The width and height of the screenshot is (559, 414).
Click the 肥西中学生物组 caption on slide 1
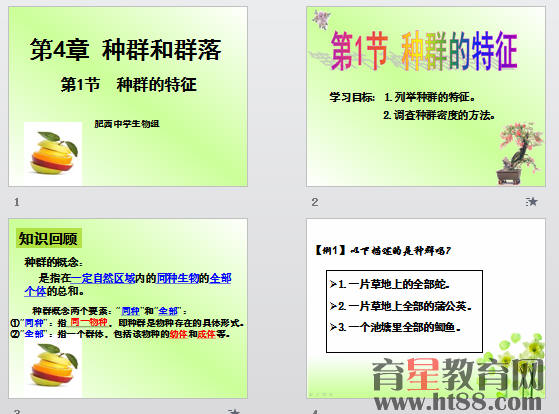(127, 124)
